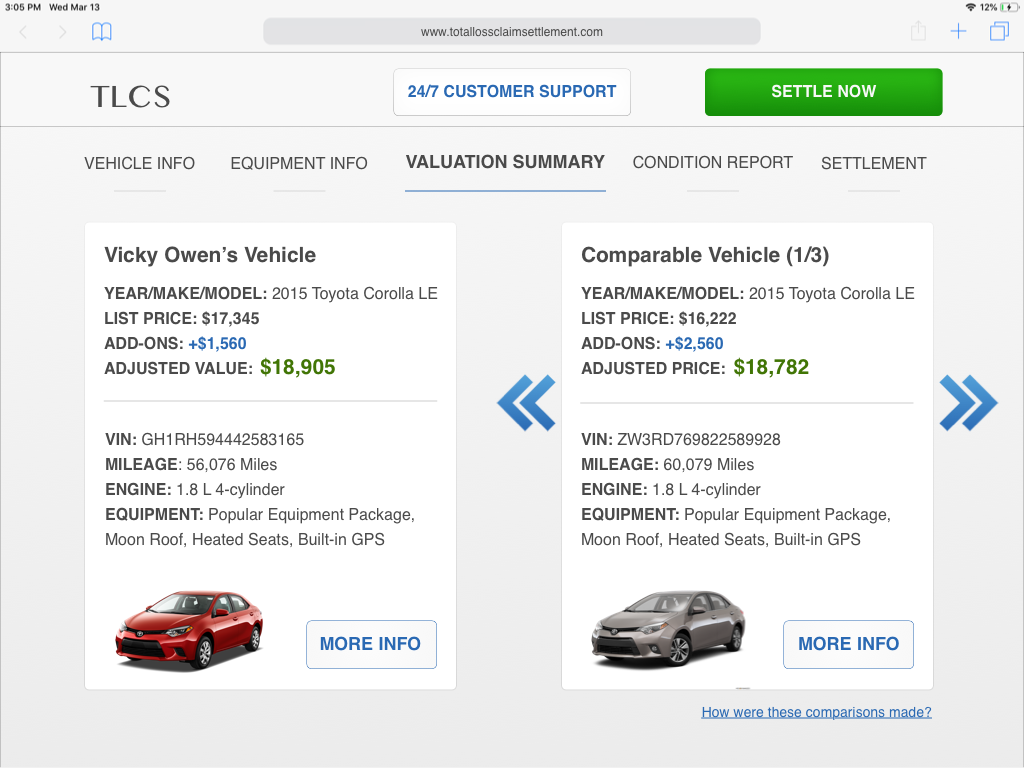
Task: Switch to the Vehicle Info tab
Action: pyautogui.click(x=140, y=163)
